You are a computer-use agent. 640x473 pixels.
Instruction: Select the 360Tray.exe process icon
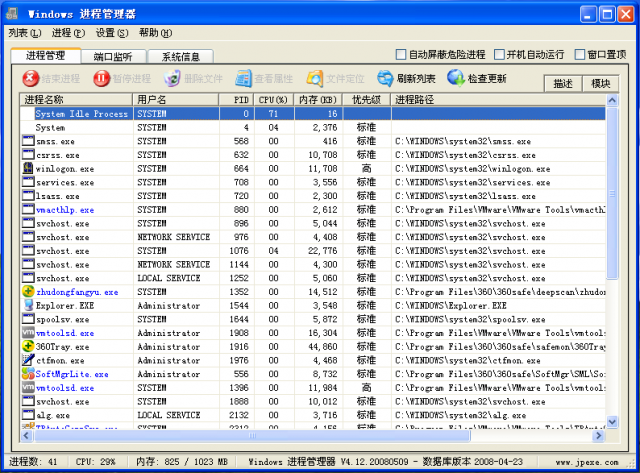pos(28,346)
